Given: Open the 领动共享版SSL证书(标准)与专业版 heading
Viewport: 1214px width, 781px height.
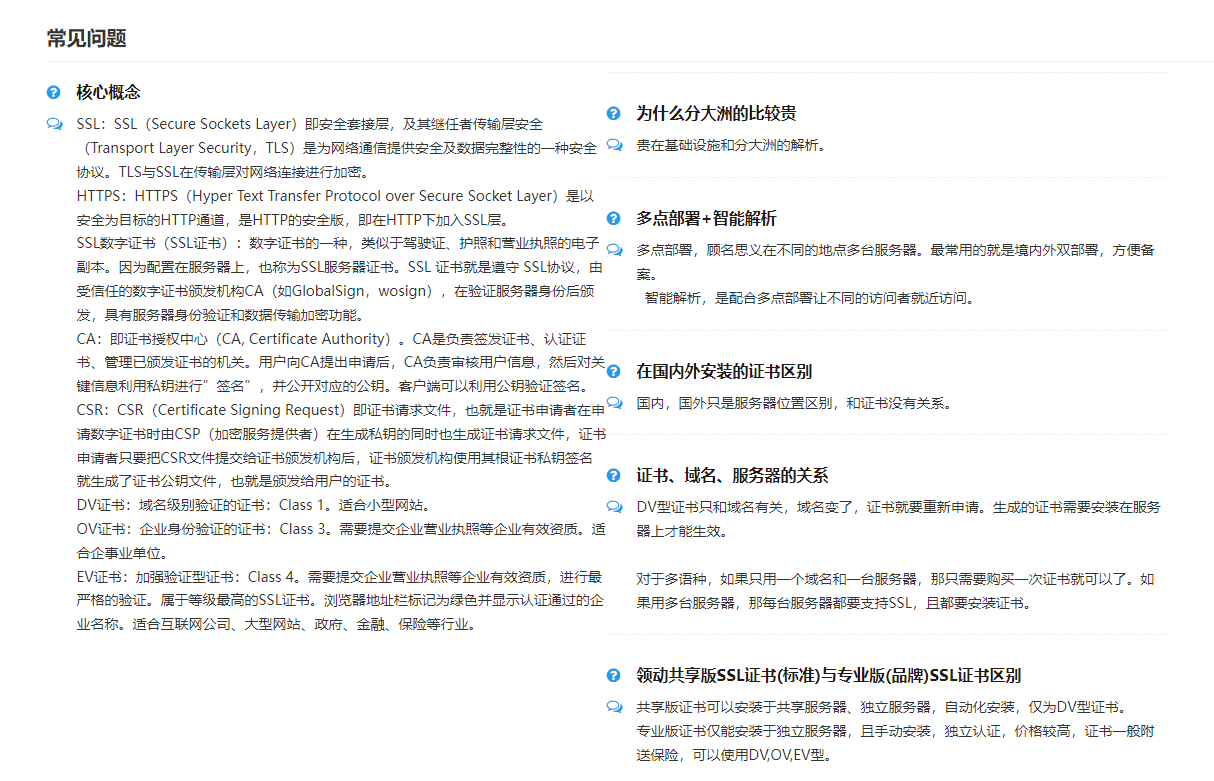Looking at the screenshot, I should coord(828,675).
